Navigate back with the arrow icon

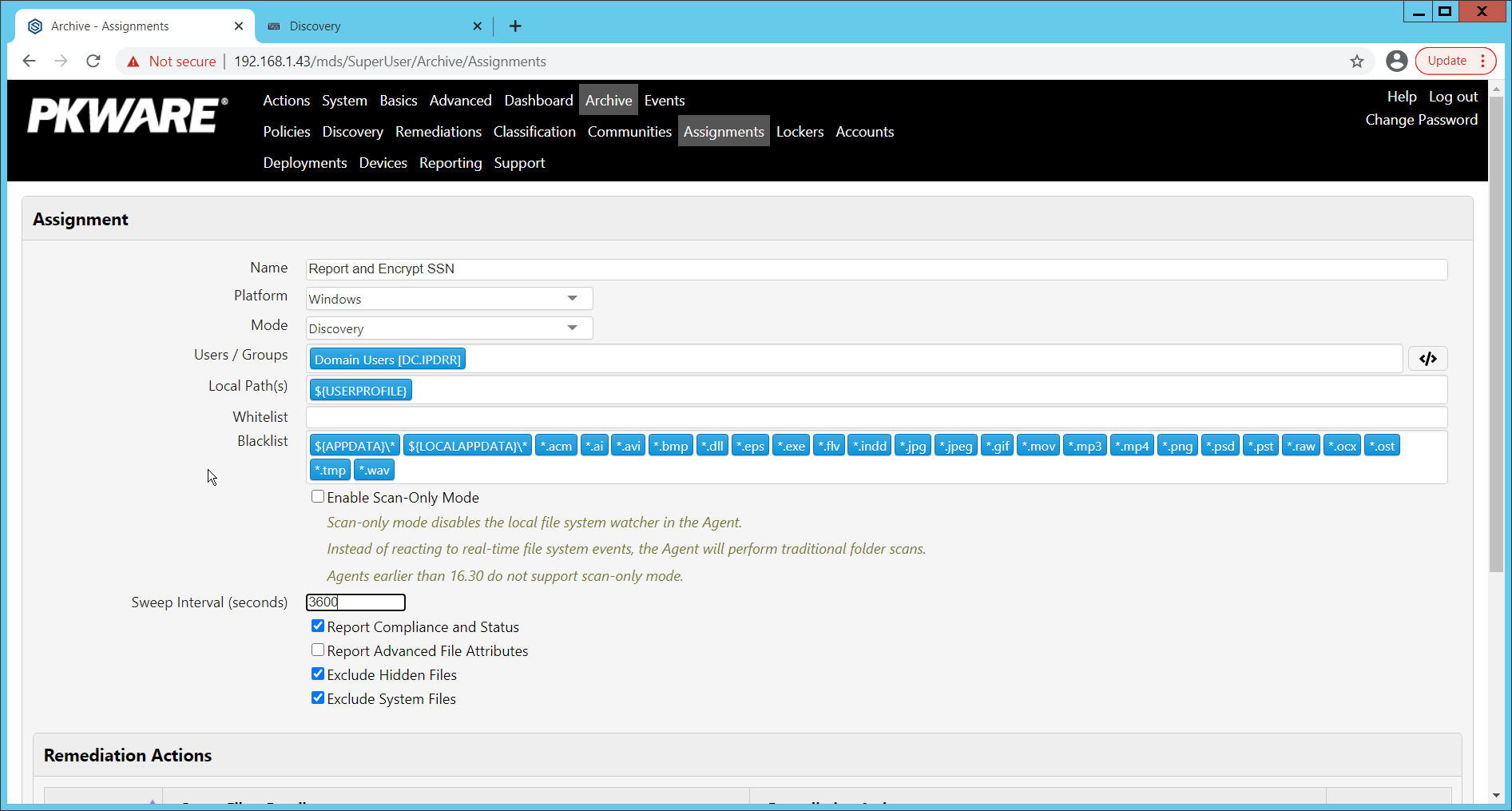click(30, 61)
